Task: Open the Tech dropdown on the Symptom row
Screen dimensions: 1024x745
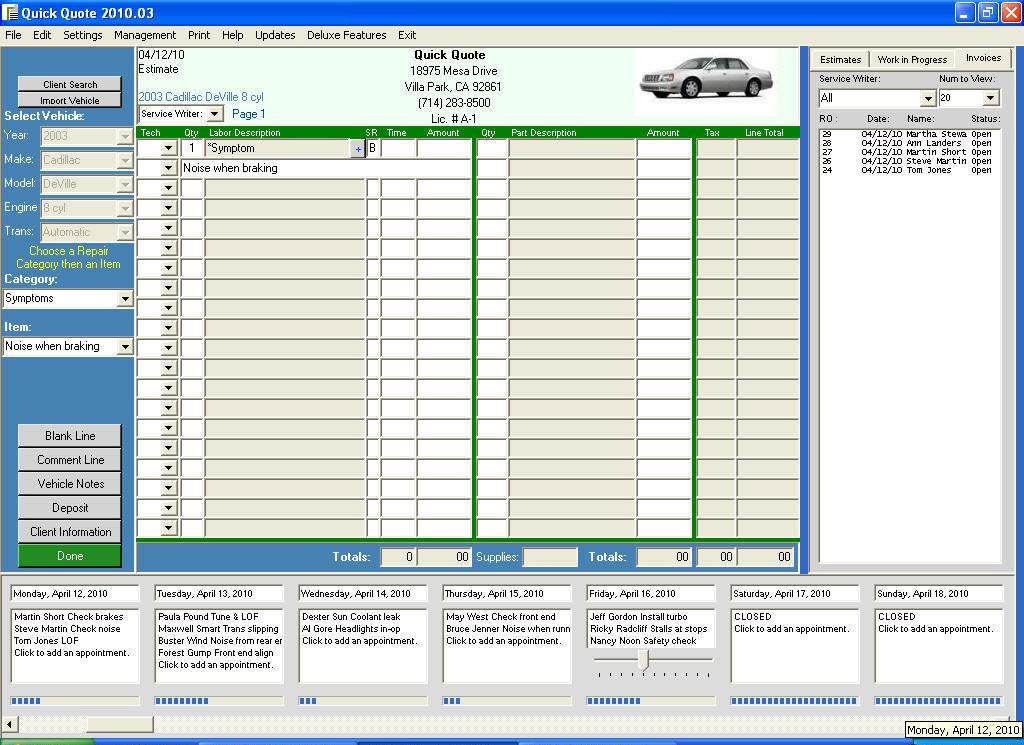Action: pyautogui.click(x=168, y=148)
